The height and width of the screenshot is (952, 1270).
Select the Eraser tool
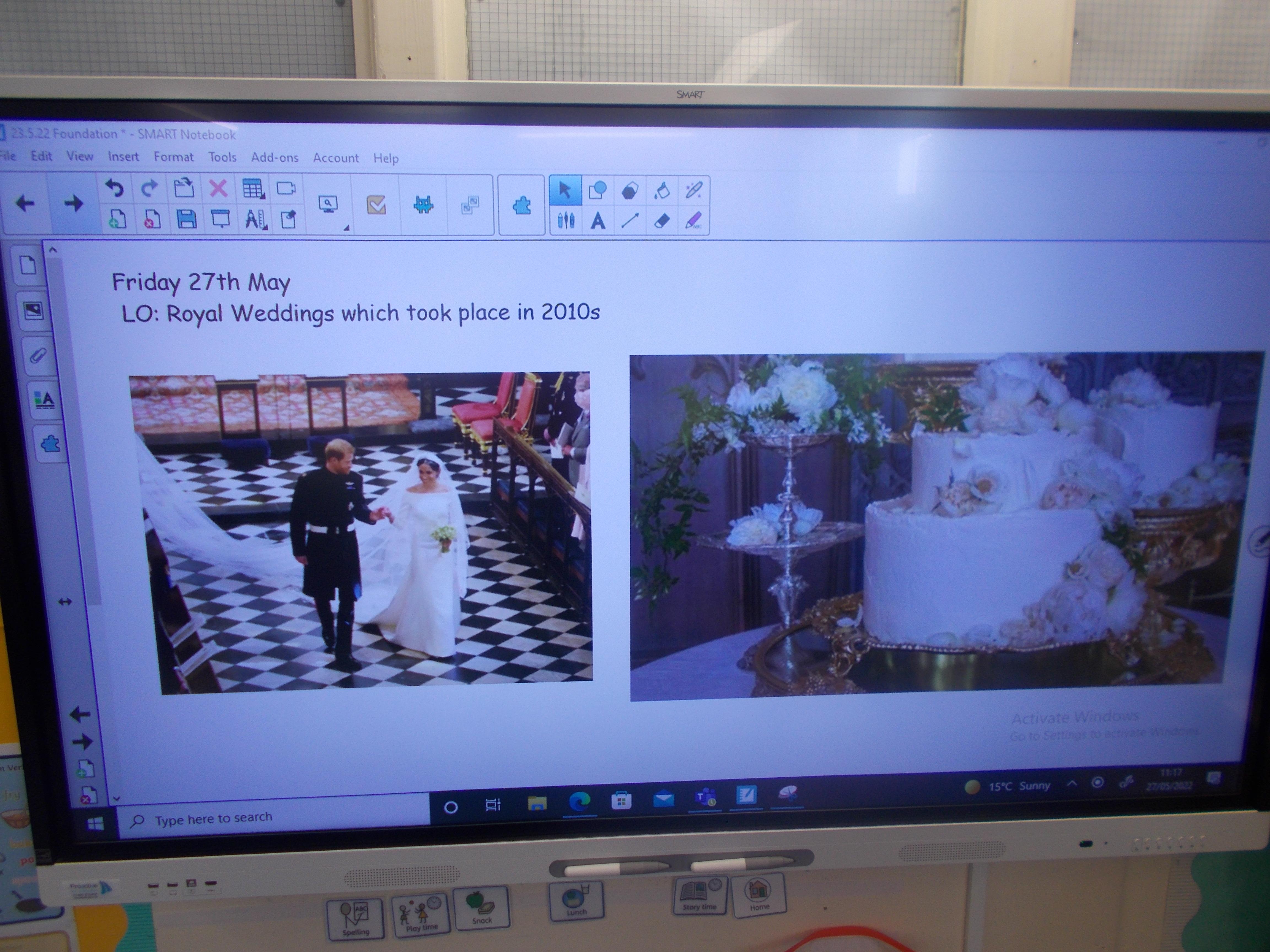(661, 221)
